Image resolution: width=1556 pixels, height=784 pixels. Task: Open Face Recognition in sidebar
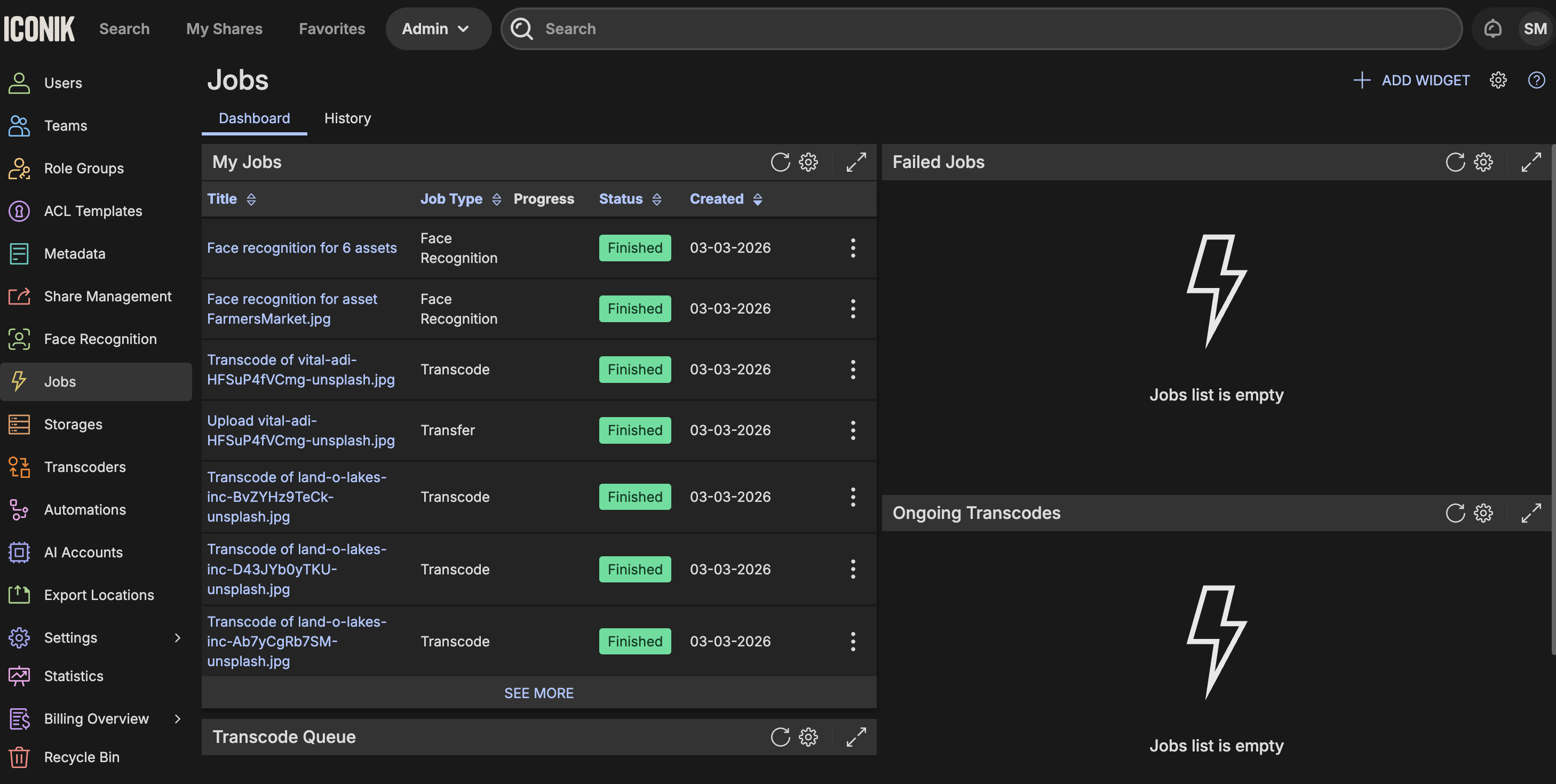click(100, 339)
